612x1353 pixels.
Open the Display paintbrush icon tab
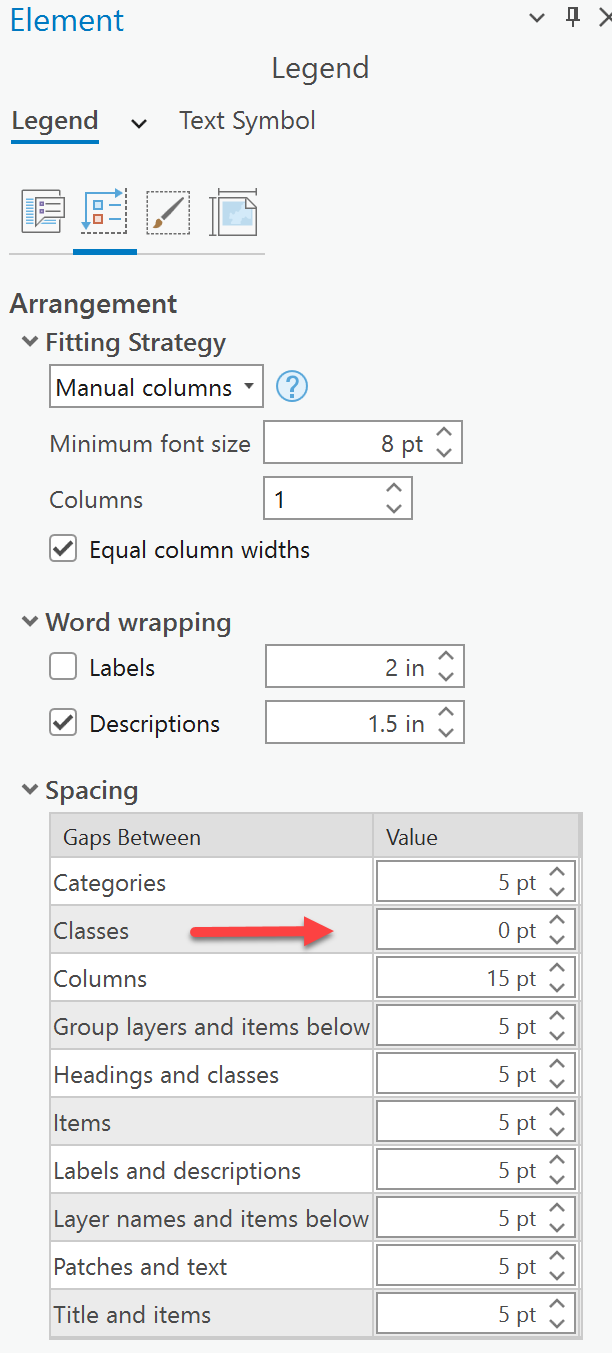tap(168, 213)
